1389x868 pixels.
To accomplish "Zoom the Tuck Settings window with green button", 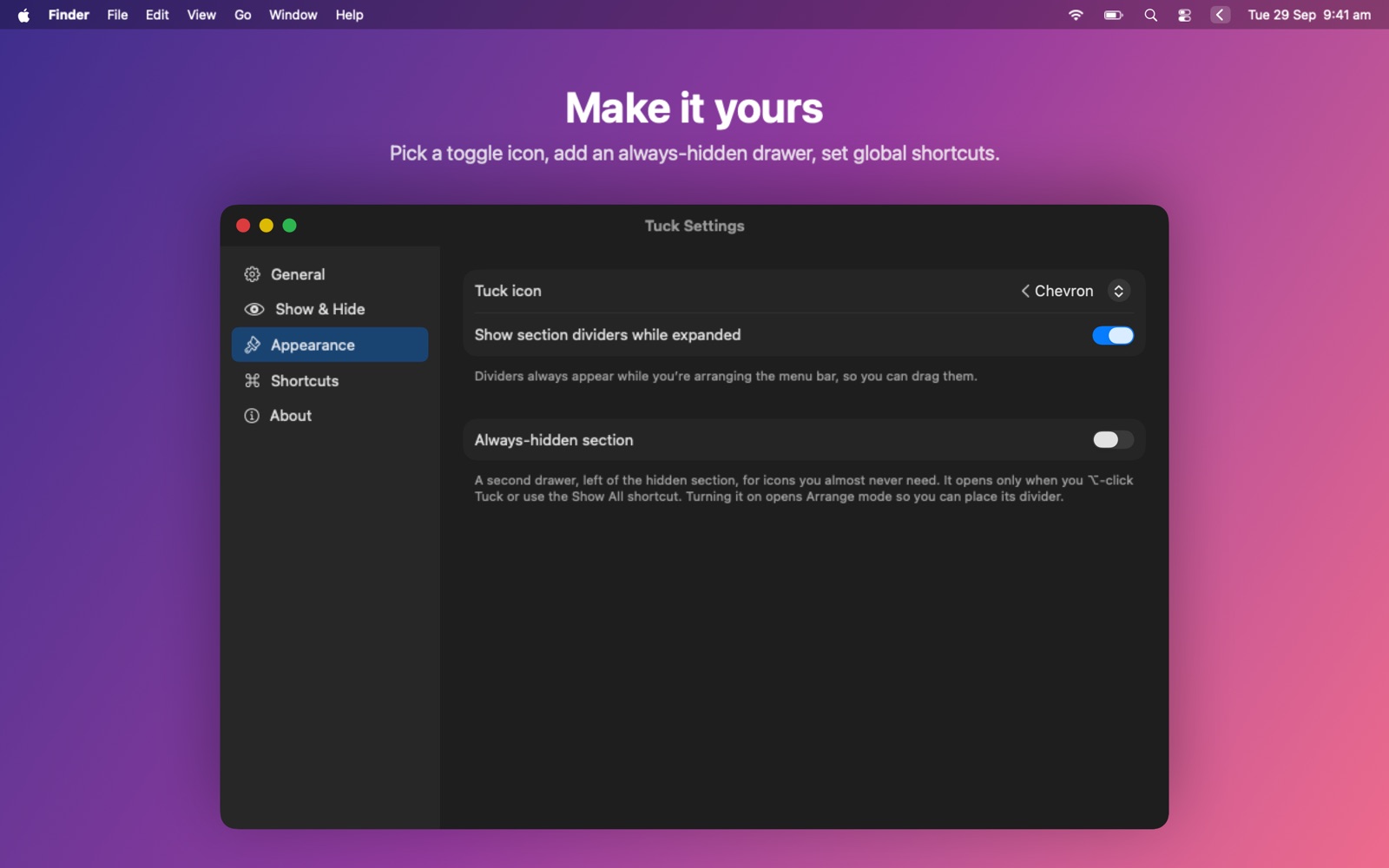I will click(x=290, y=226).
